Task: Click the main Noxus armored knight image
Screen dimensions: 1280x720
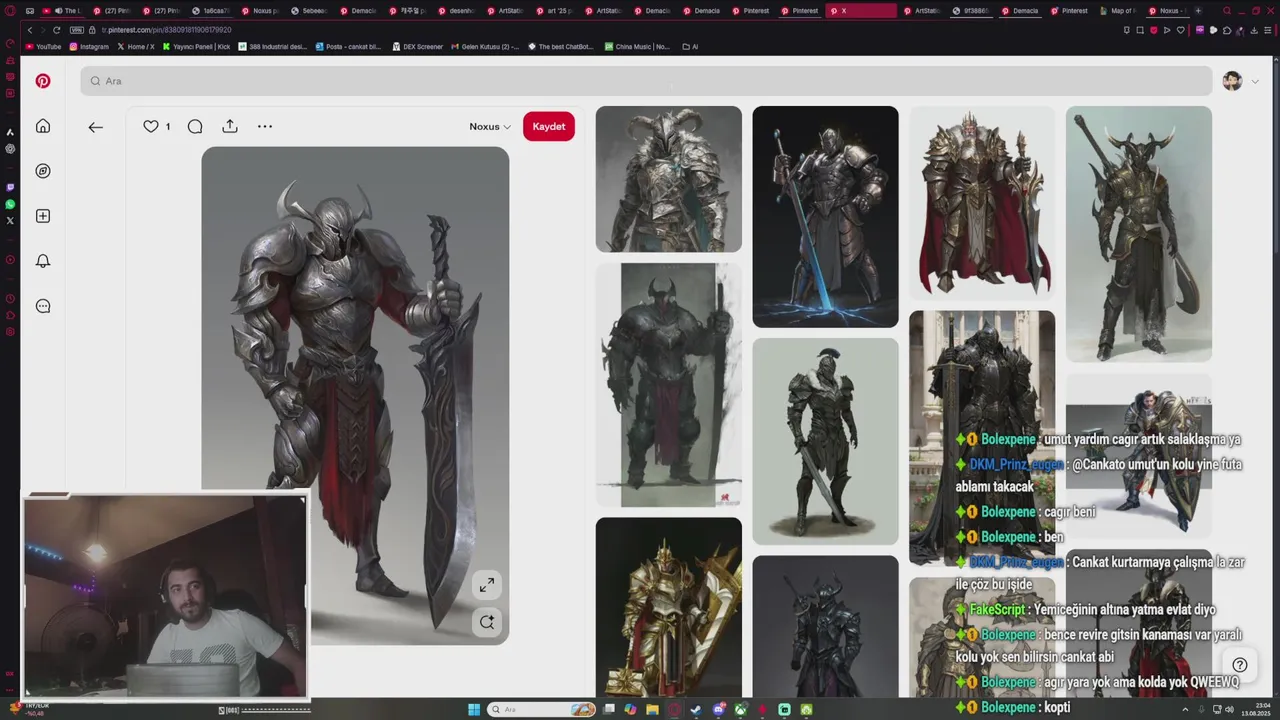Action: [x=355, y=395]
